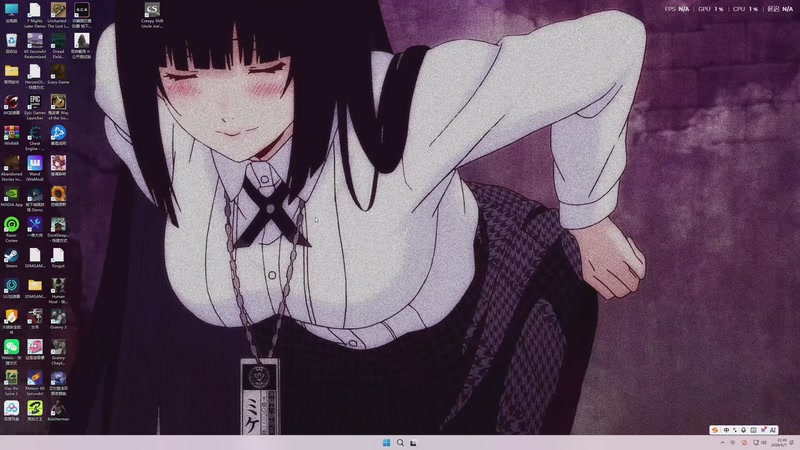The height and width of the screenshot is (450, 800).
Task: Open taskbar Search magnifier
Action: coord(400,442)
